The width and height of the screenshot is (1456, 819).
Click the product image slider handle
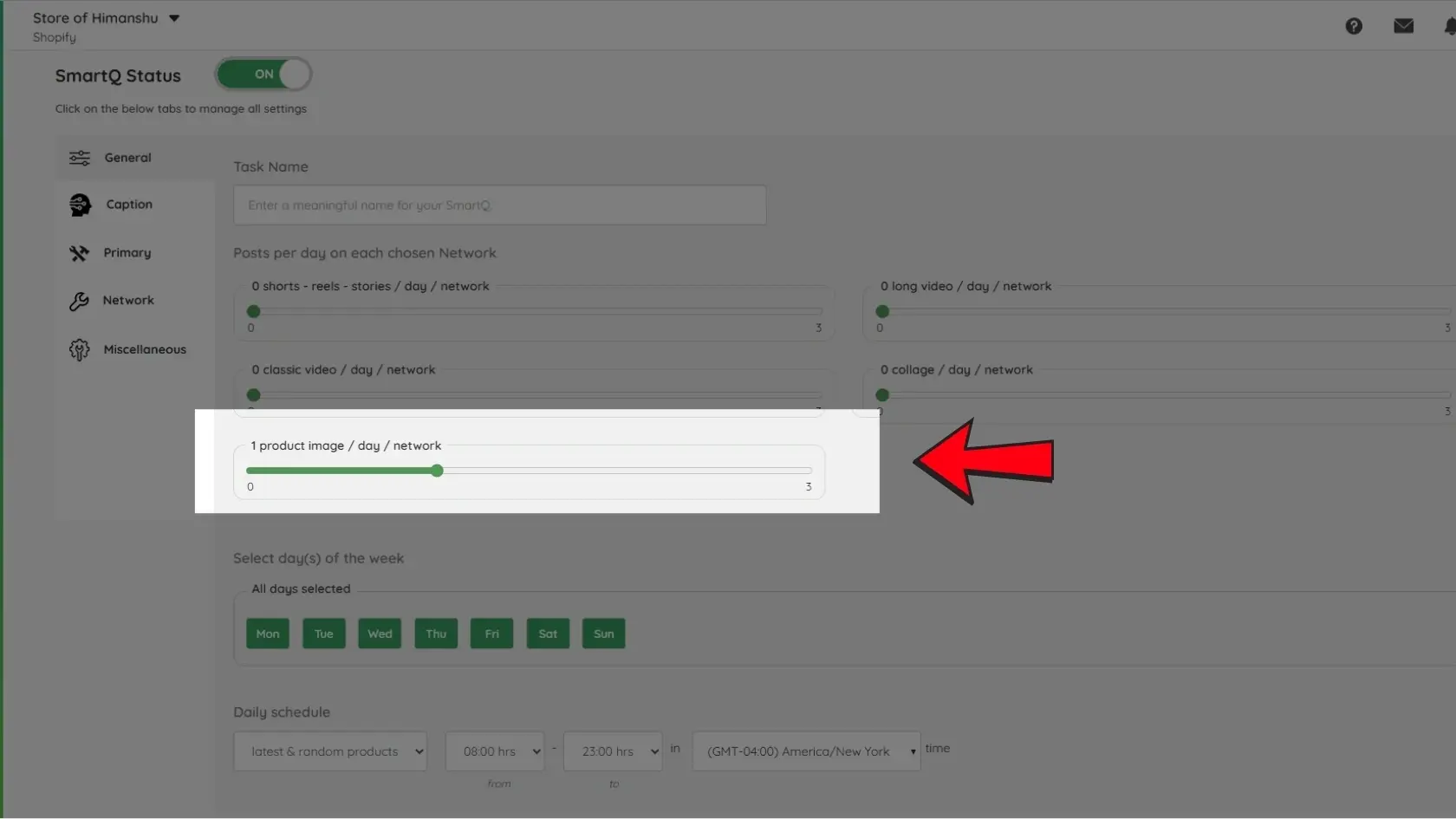(x=438, y=471)
